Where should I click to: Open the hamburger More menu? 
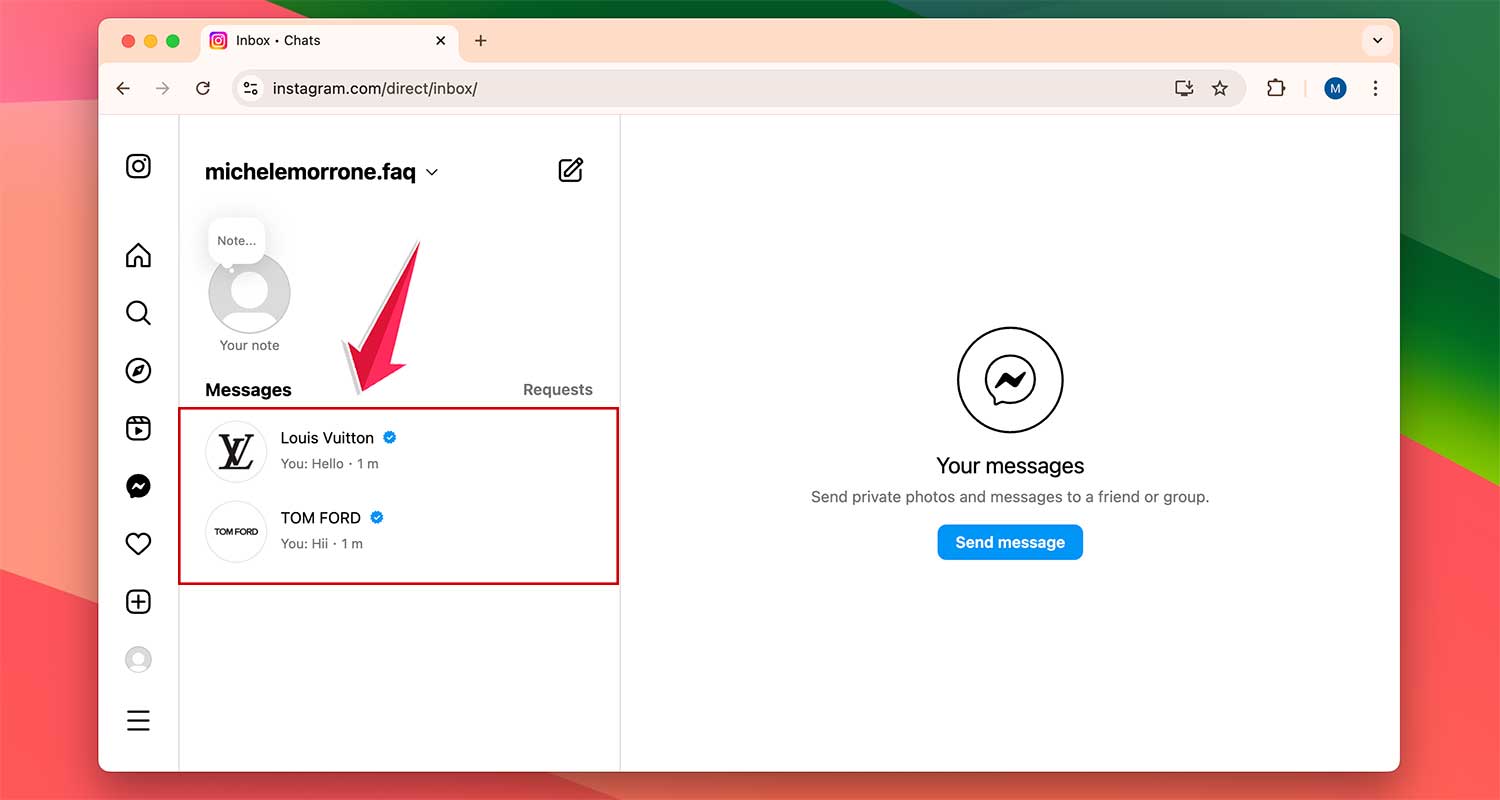click(138, 720)
